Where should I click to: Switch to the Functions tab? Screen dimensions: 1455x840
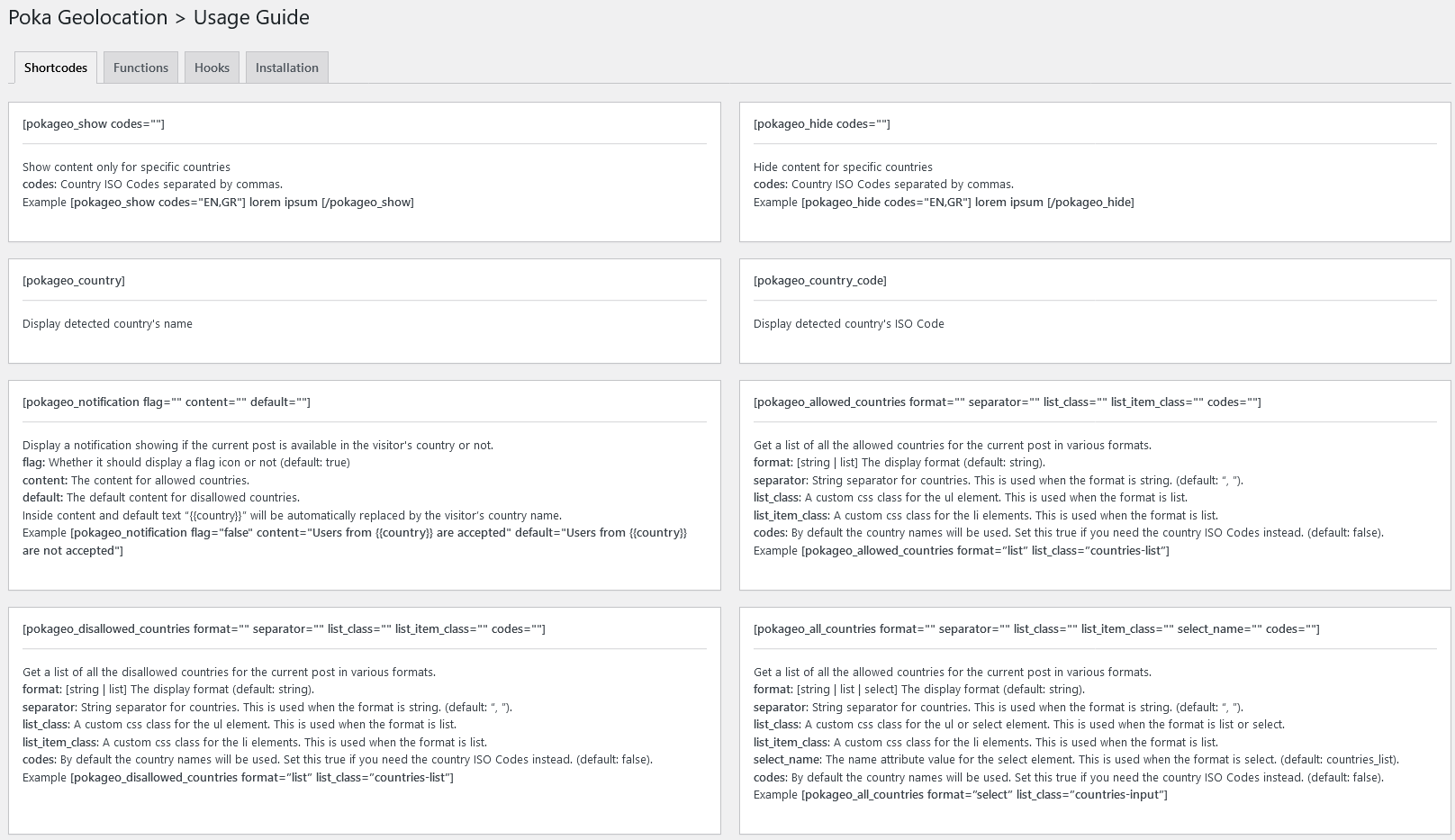point(140,68)
